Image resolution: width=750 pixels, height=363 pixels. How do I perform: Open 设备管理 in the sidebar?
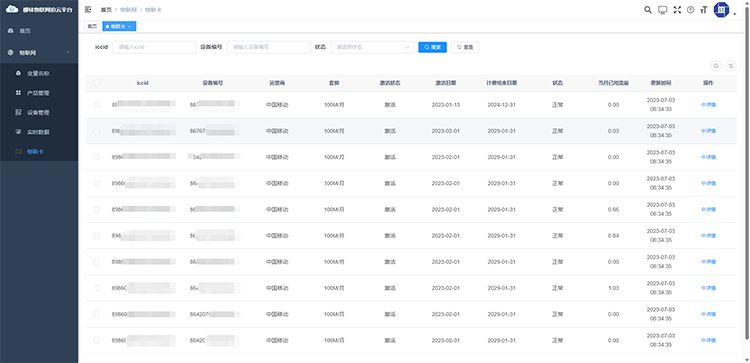[39, 112]
